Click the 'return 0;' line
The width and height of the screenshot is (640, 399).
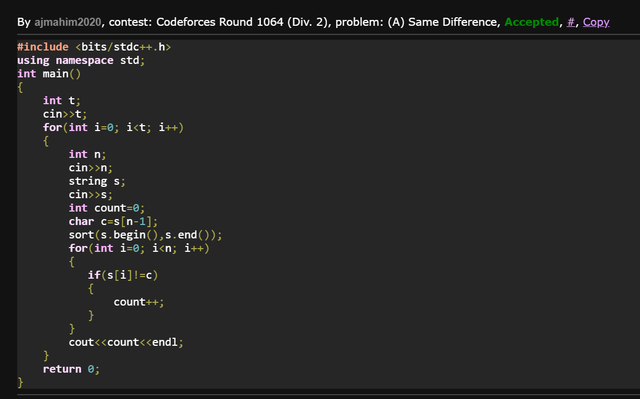pyautogui.click(x=71, y=369)
